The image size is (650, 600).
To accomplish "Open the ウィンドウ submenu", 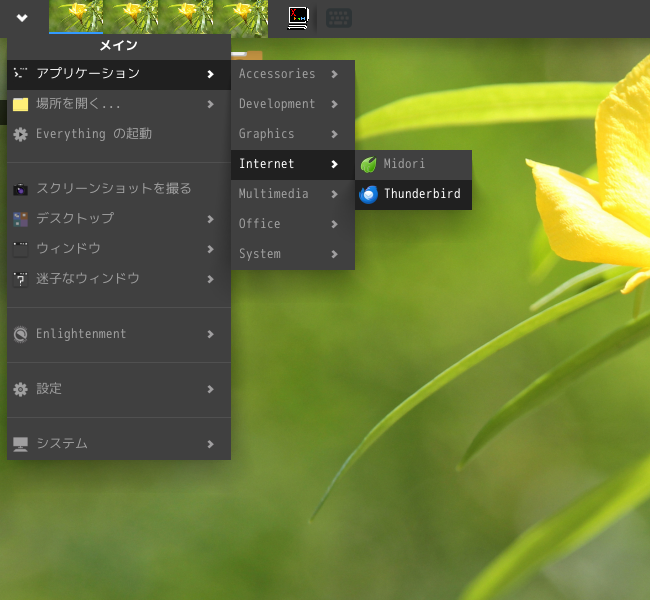I will click(119, 249).
